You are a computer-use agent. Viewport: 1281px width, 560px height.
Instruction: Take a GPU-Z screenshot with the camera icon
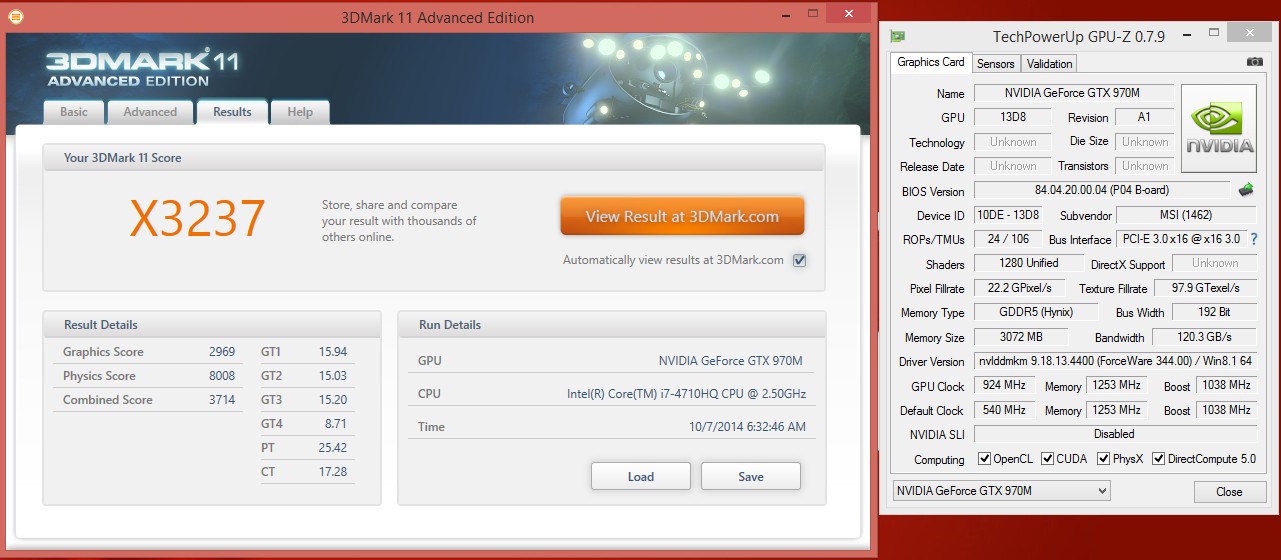tap(1255, 62)
